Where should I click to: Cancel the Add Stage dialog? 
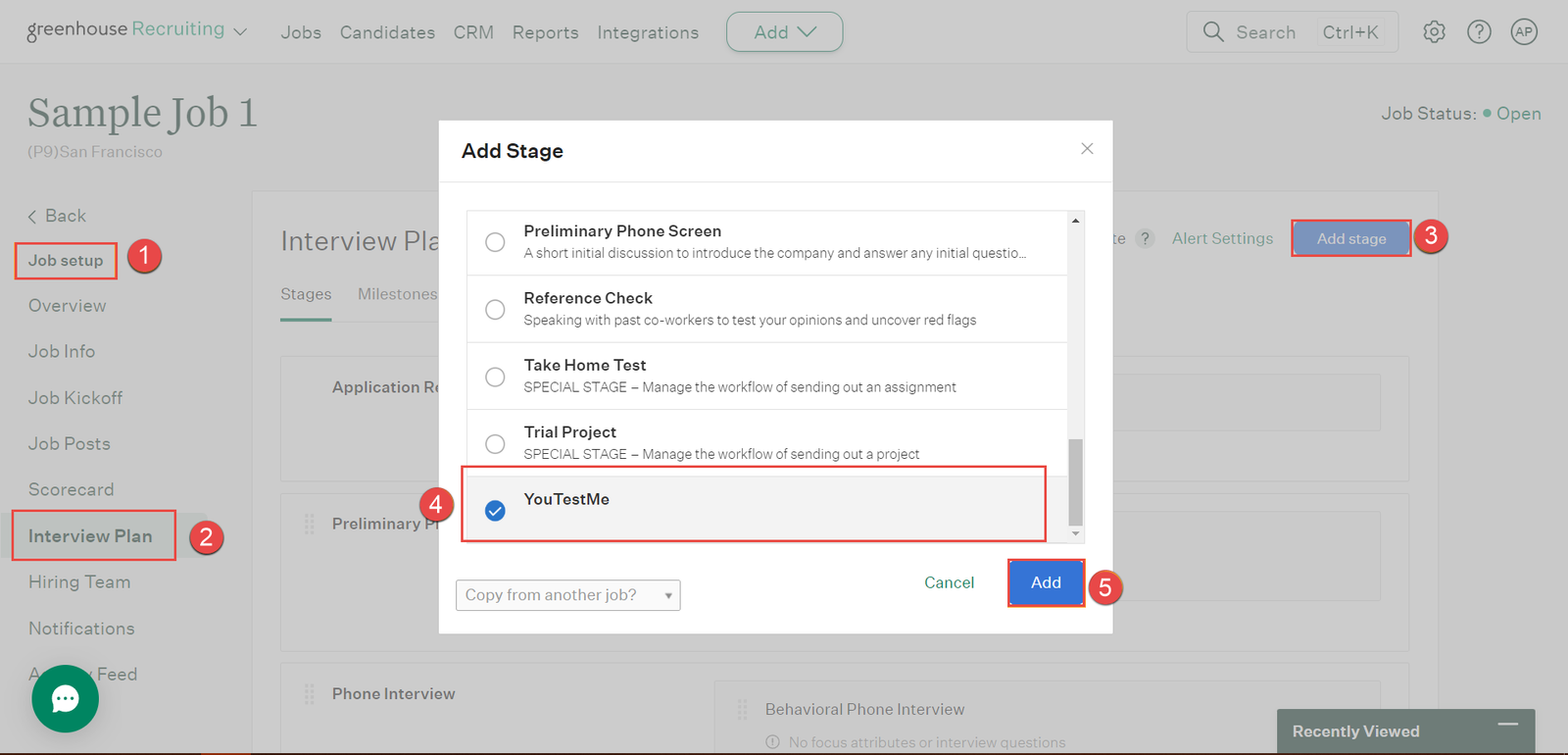(949, 582)
